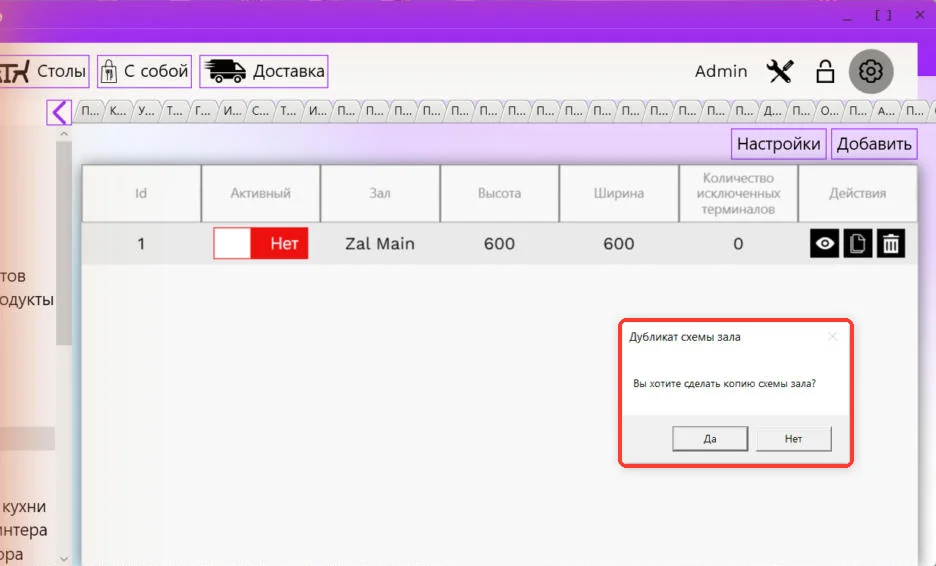Click the left sidebar scroll-down arrow
The image size is (936, 566).
[64, 559]
